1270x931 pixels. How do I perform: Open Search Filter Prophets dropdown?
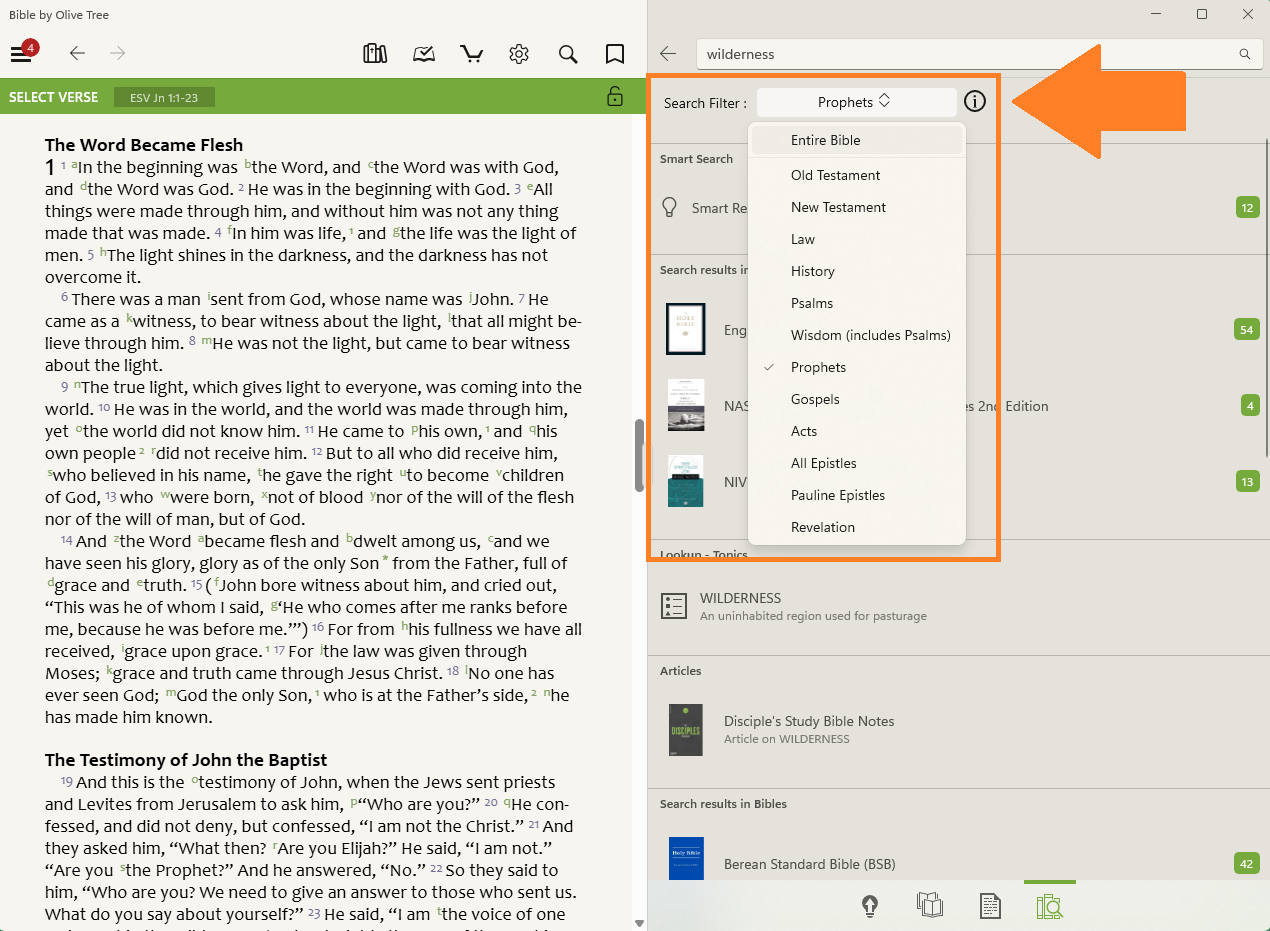pyautogui.click(x=857, y=102)
